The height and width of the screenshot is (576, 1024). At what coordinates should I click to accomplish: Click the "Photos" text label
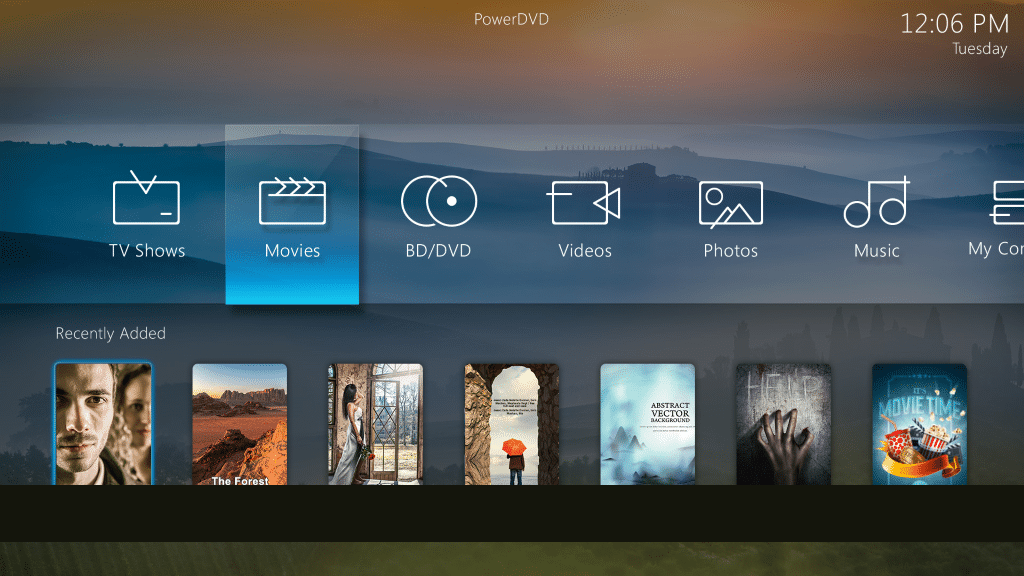(730, 251)
